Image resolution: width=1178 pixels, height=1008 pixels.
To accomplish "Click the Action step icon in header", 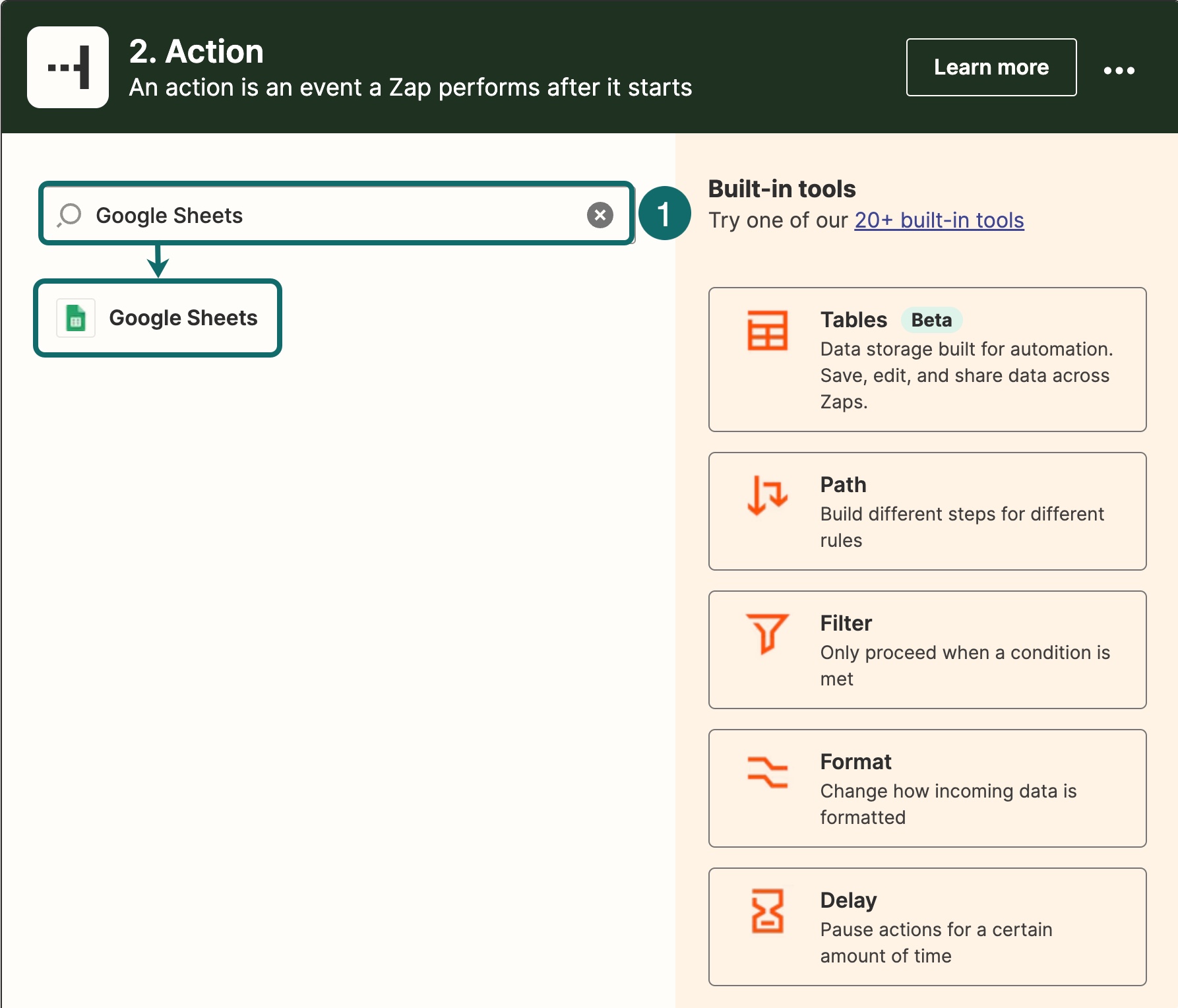I will point(68,67).
